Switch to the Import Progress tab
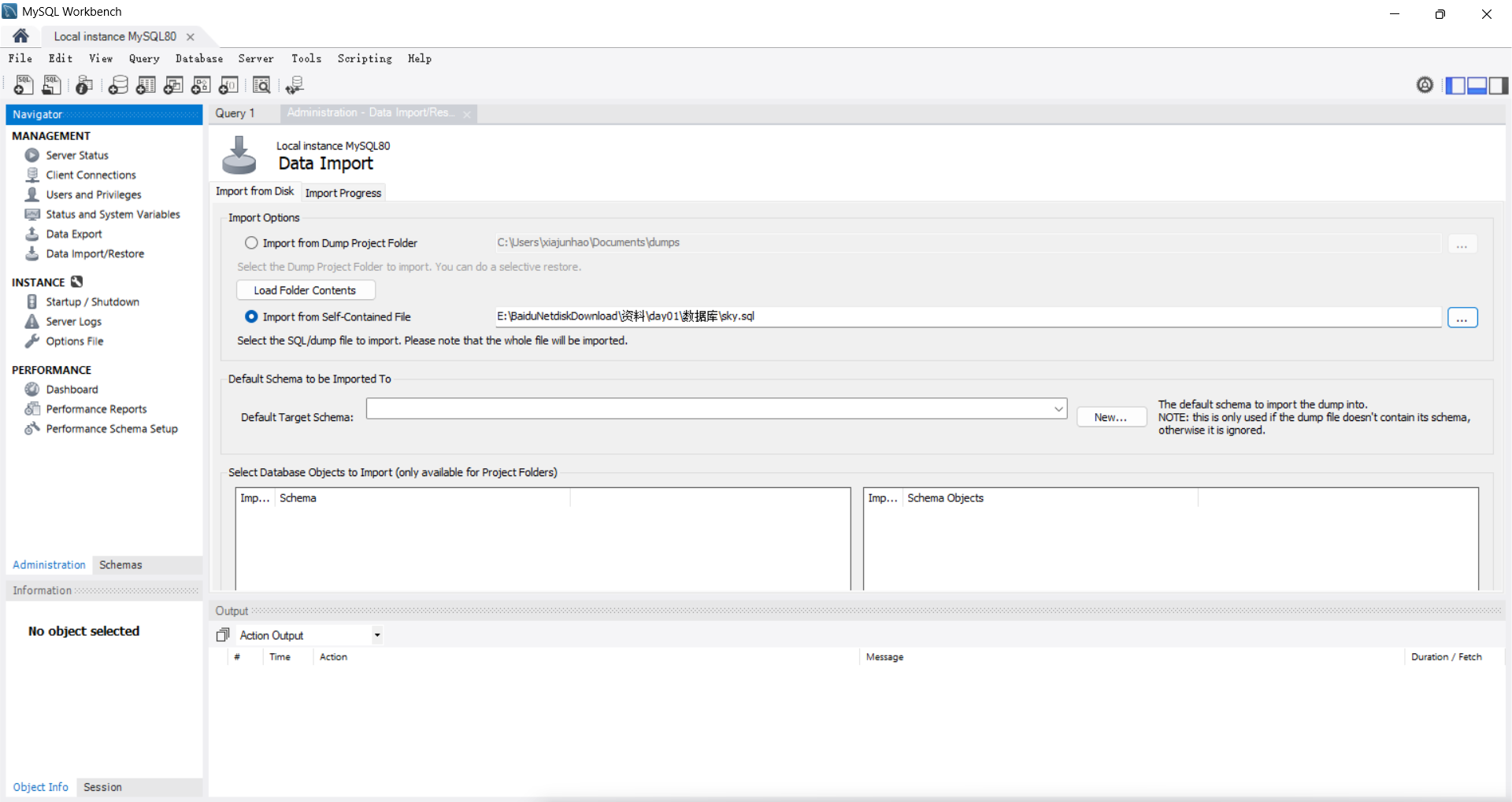Image resolution: width=1512 pixels, height=802 pixels. (x=343, y=193)
